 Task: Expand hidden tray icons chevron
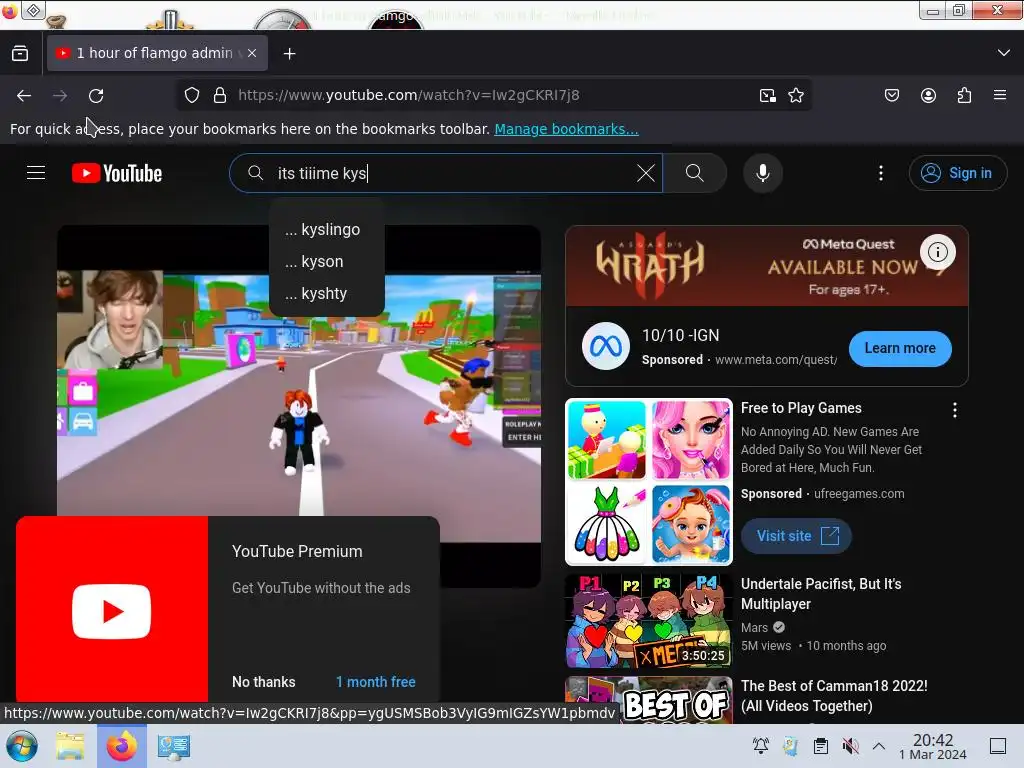click(x=879, y=746)
